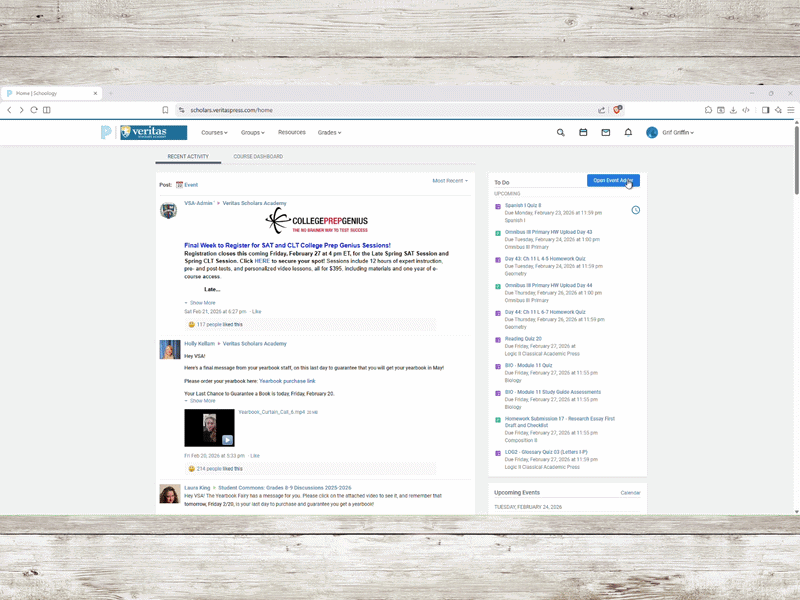
Task: Open the Resources menu item
Action: click(292, 132)
